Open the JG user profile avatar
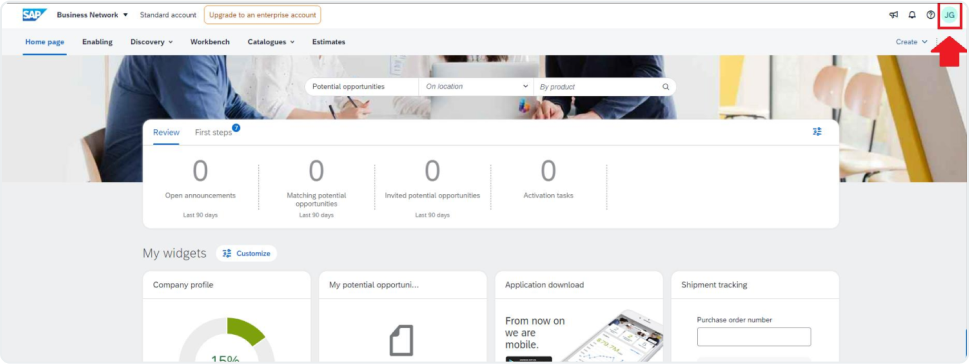The width and height of the screenshot is (969, 364). point(949,15)
